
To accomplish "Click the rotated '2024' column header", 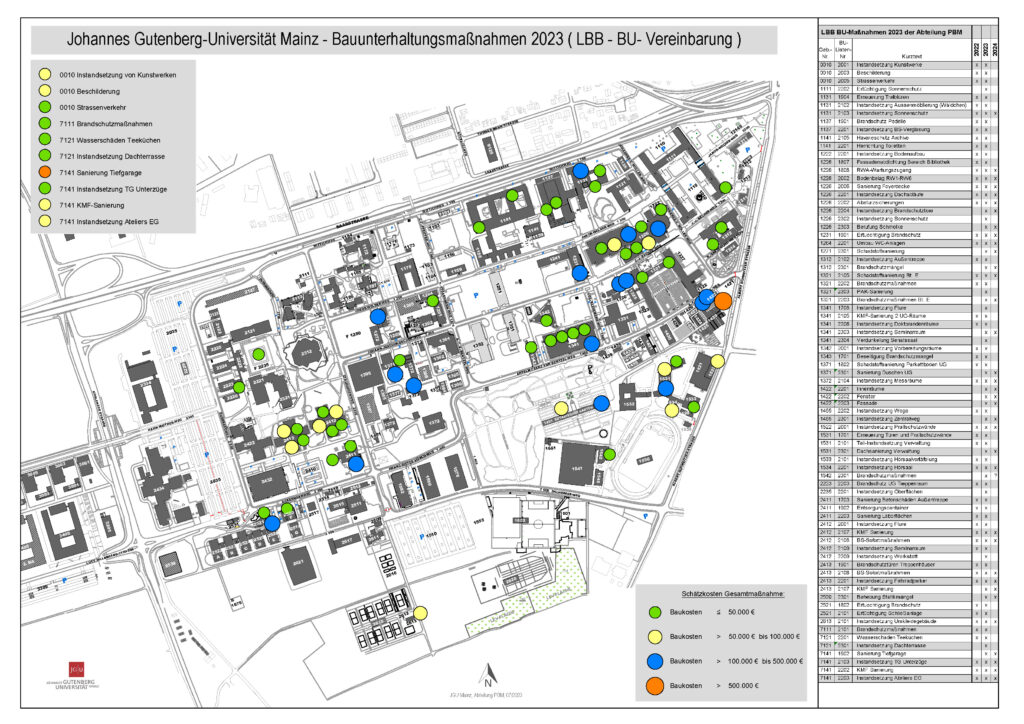I will pyautogui.click(x=995, y=49).
